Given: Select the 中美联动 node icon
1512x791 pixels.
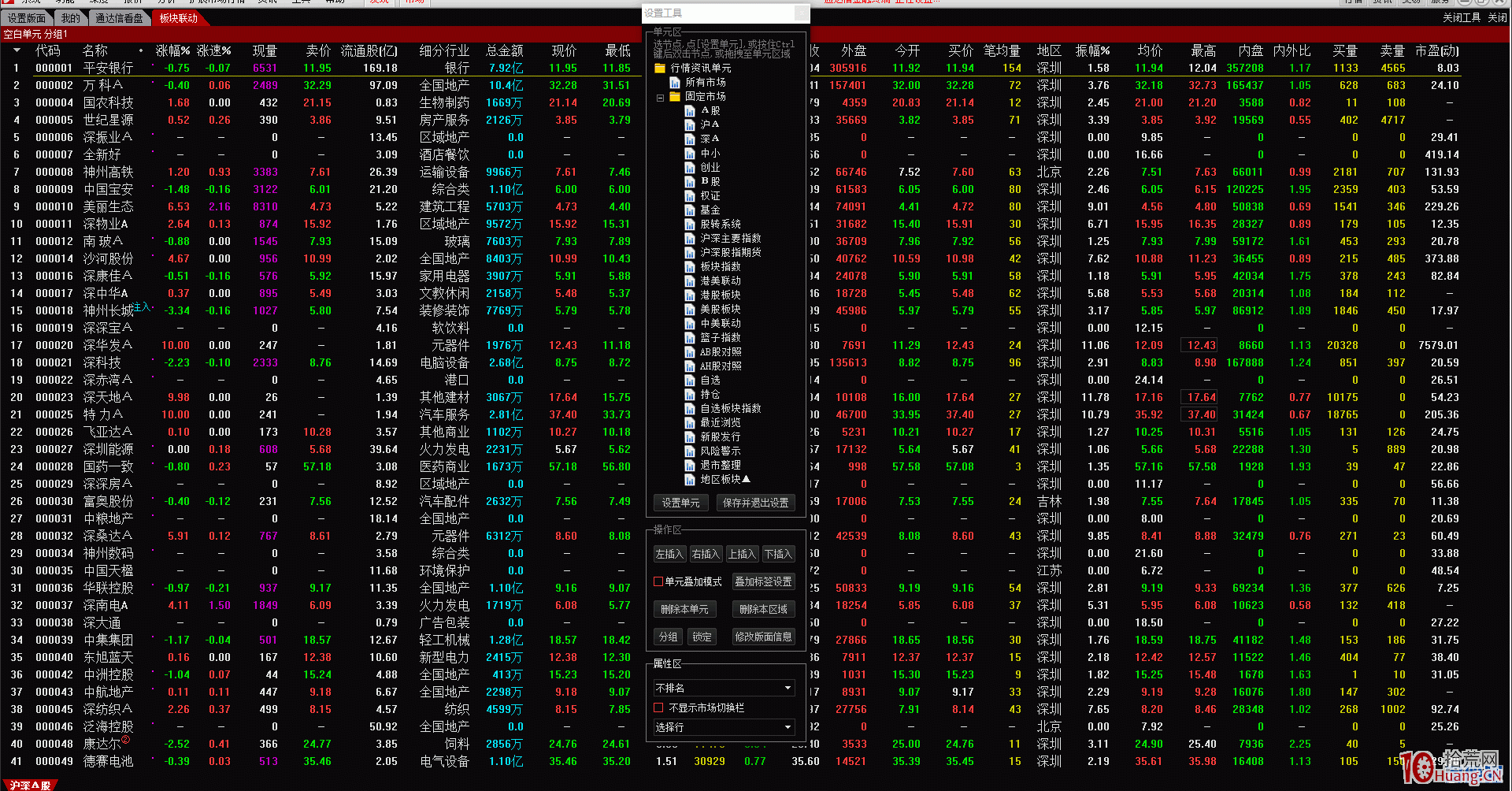Looking at the screenshot, I should pos(690,324).
